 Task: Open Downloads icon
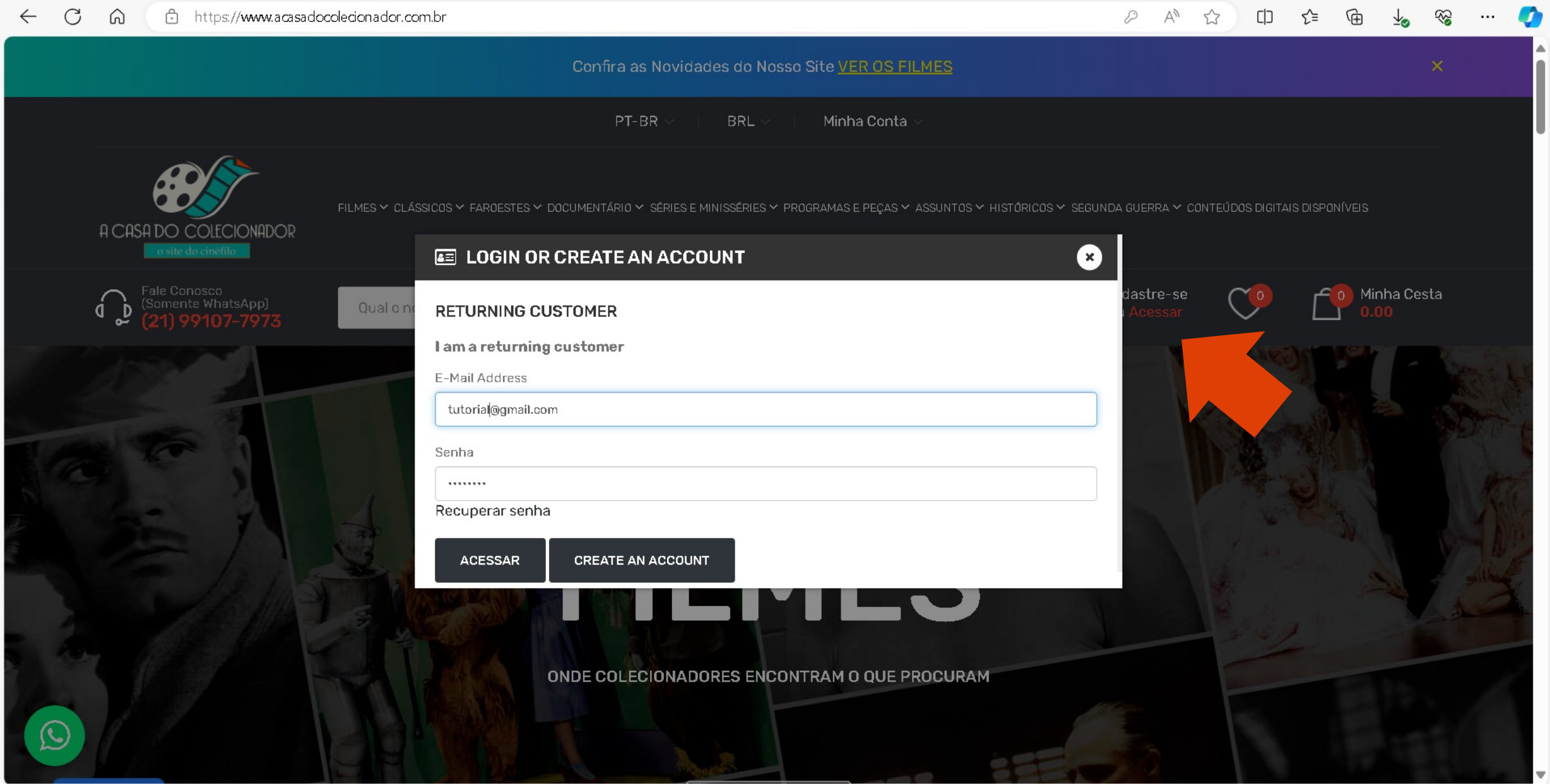tap(1399, 17)
